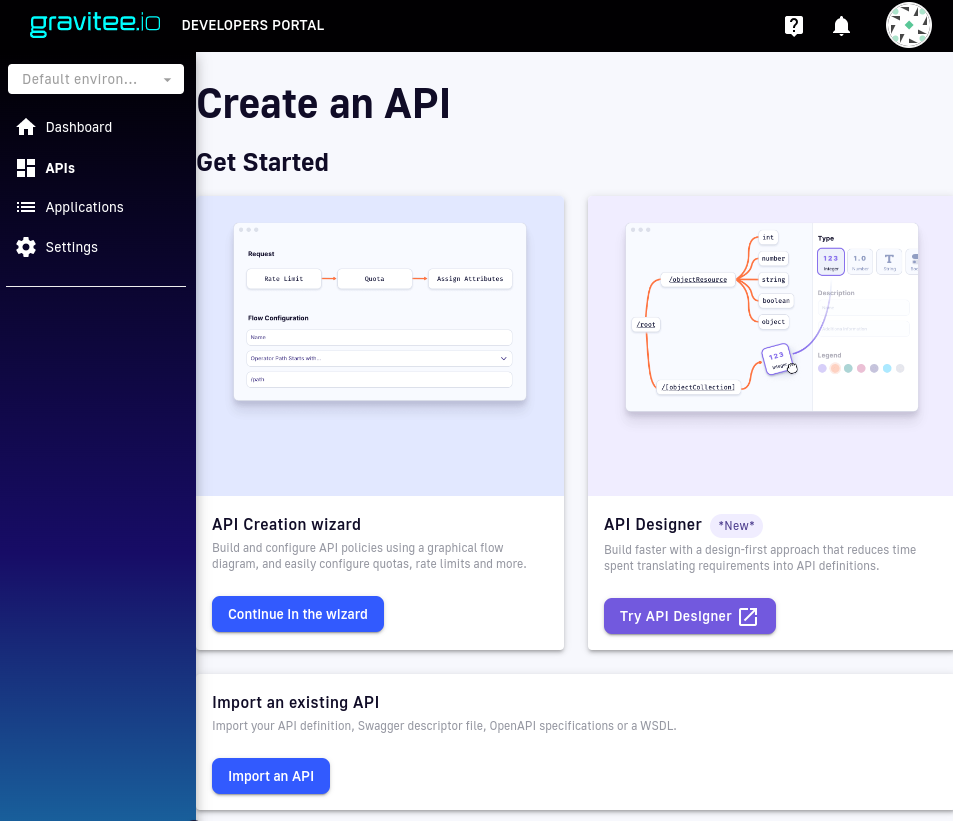Click the Applications list icon
The height and width of the screenshot is (821, 953).
click(25, 207)
